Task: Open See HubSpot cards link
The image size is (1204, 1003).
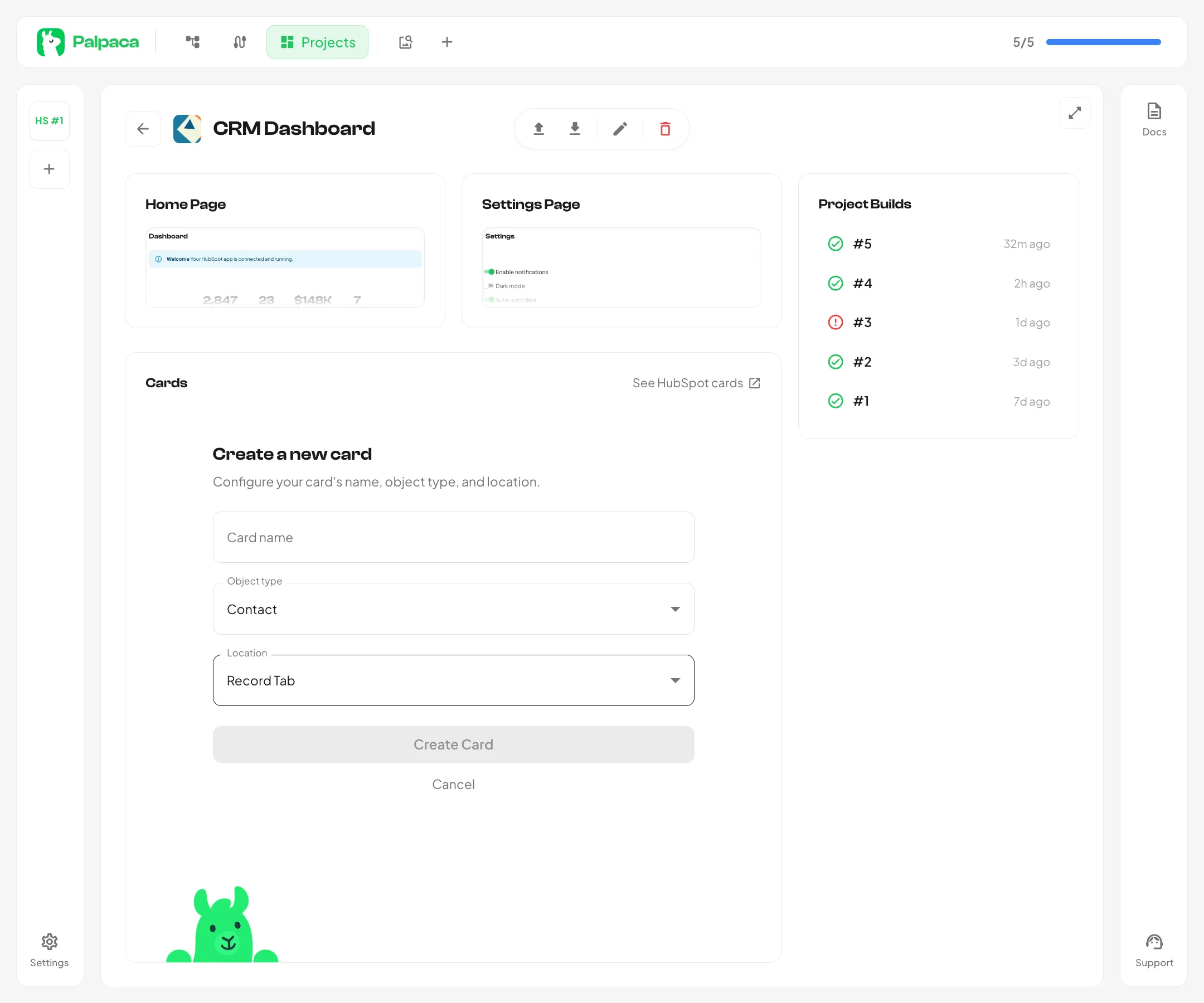Action: (696, 383)
